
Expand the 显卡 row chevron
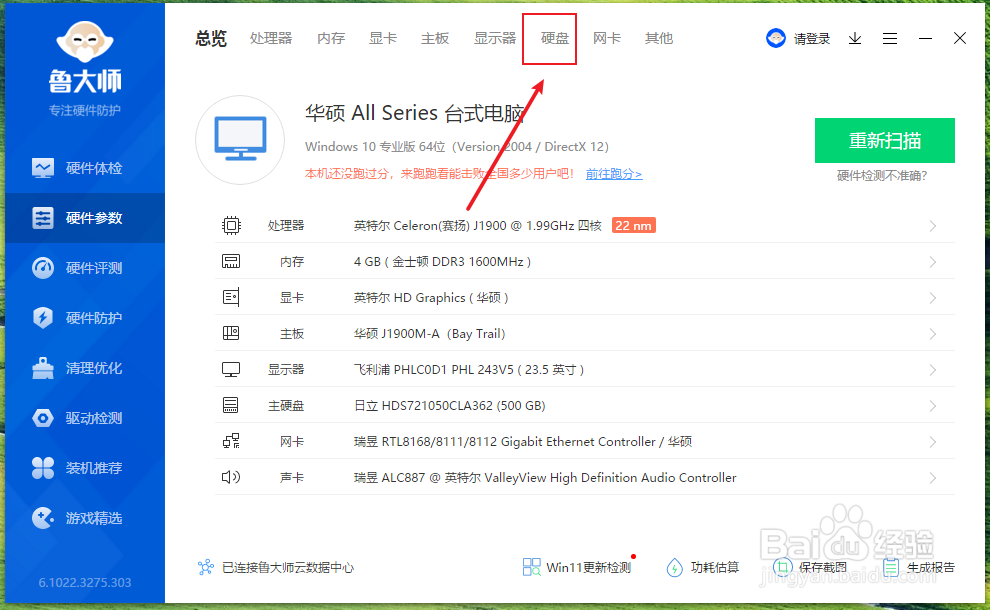(933, 298)
